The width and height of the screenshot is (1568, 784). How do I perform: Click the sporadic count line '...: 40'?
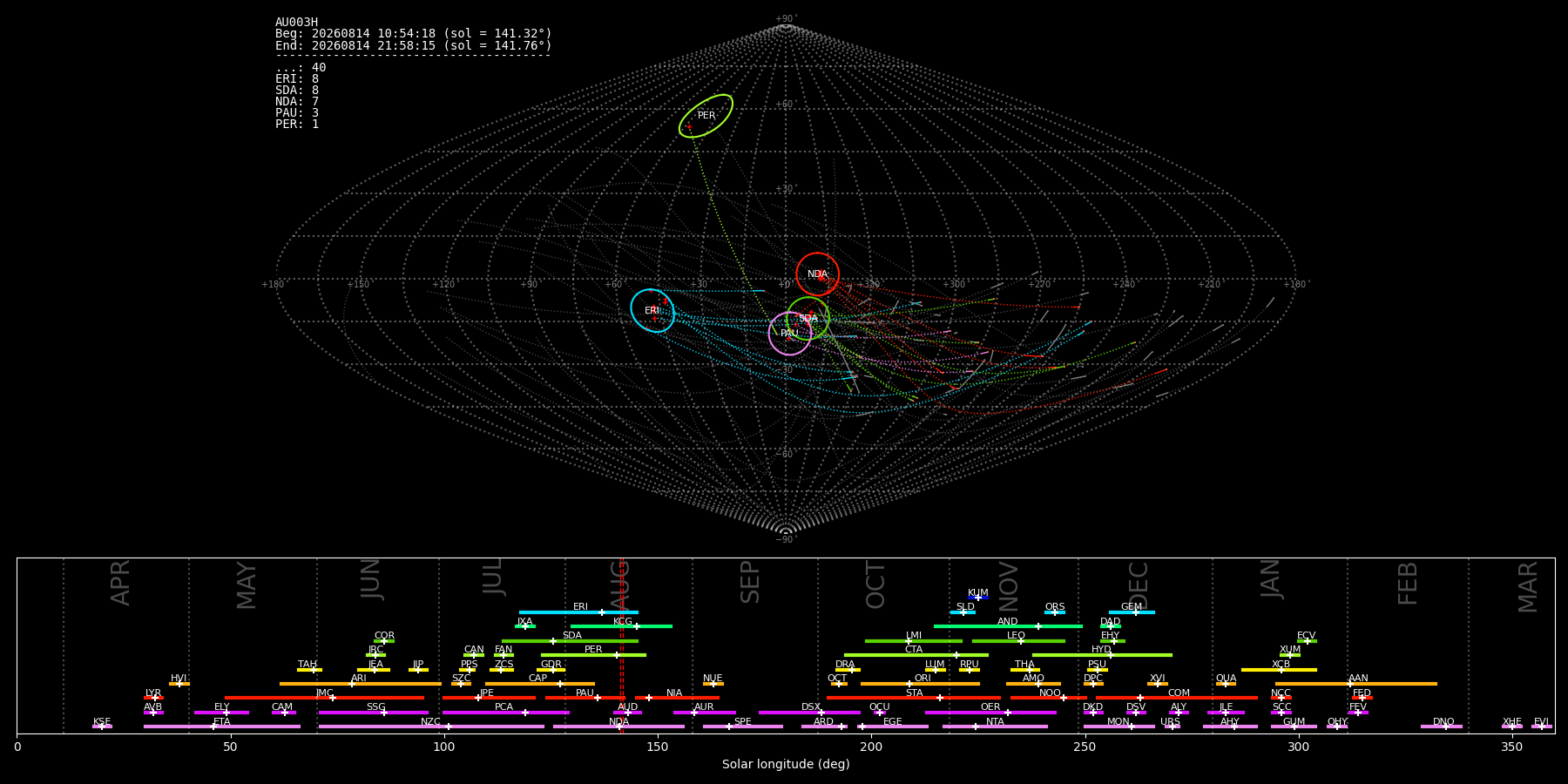coord(301,68)
